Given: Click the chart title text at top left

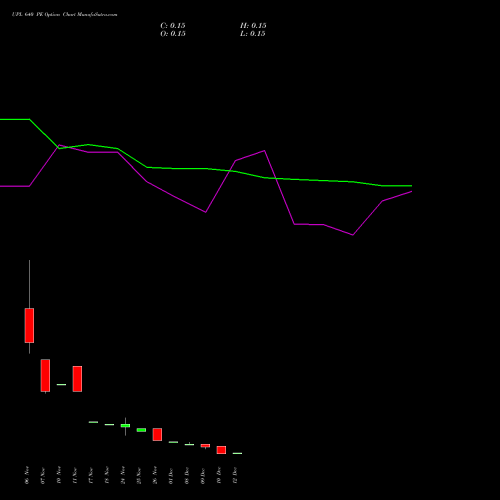Looking at the screenshot, I should pyautogui.click(x=64, y=15).
